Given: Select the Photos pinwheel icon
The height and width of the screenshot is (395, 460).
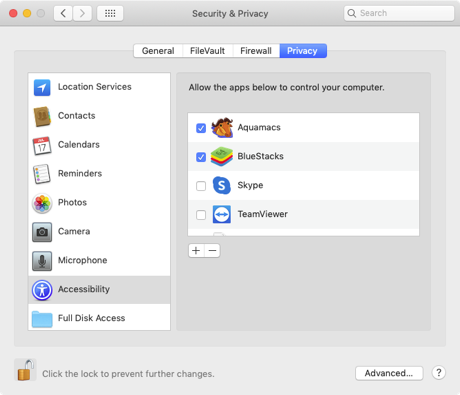Looking at the screenshot, I should coord(42,203).
